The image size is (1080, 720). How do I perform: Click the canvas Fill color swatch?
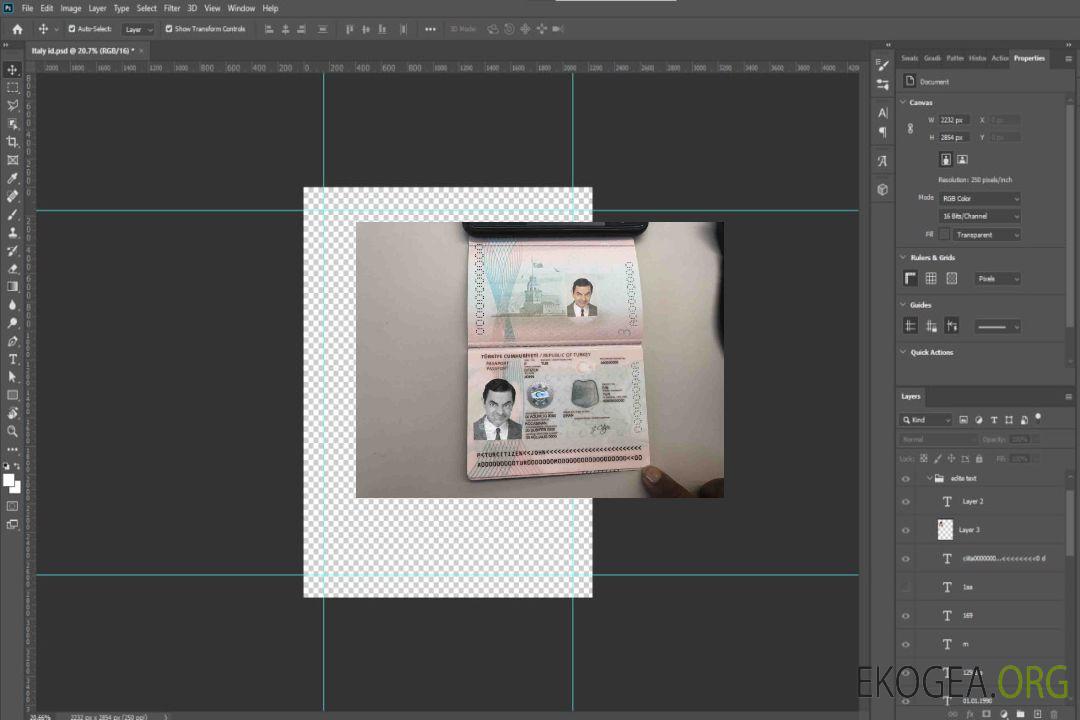coord(944,235)
